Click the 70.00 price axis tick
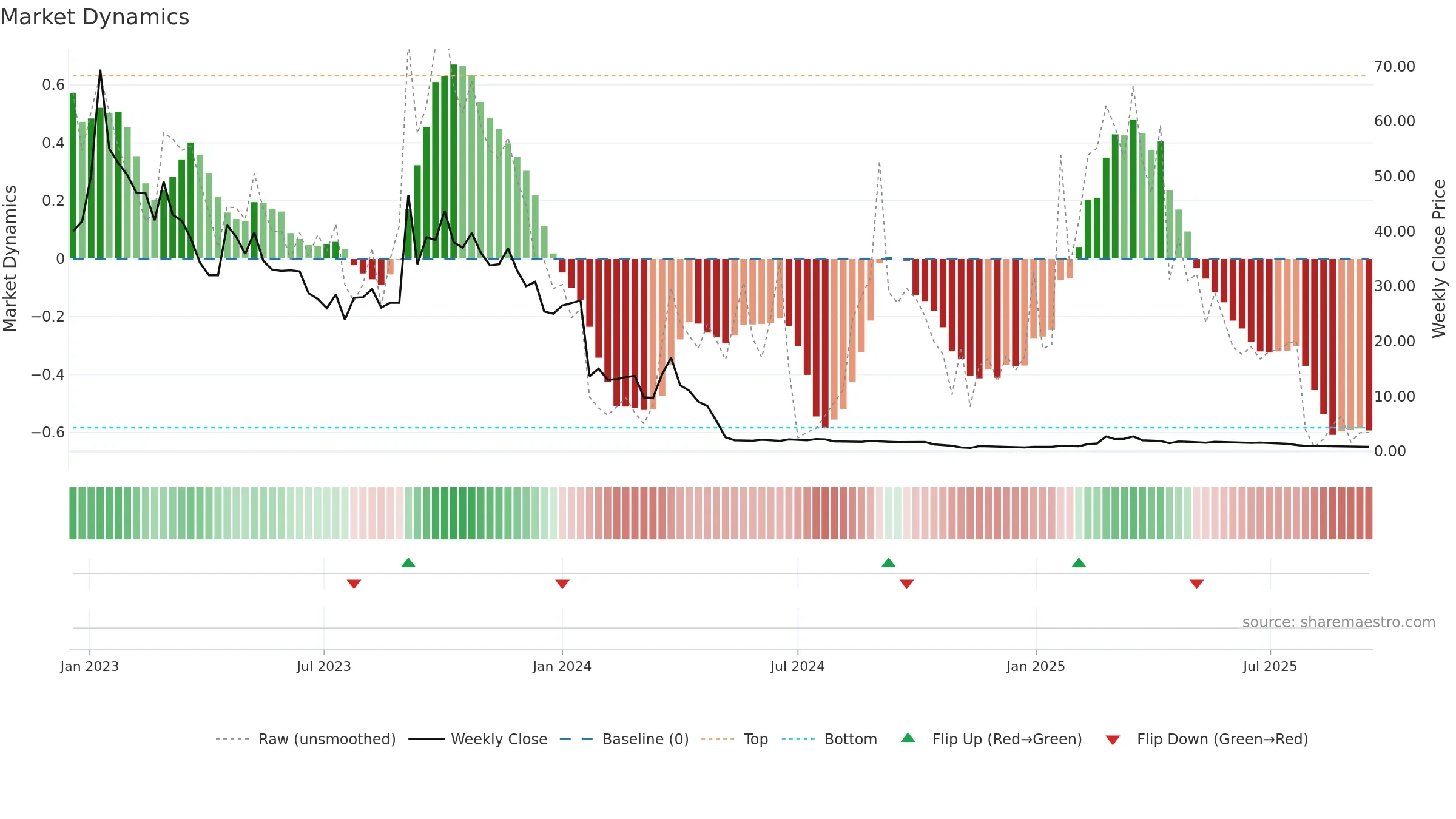 pos(1395,66)
